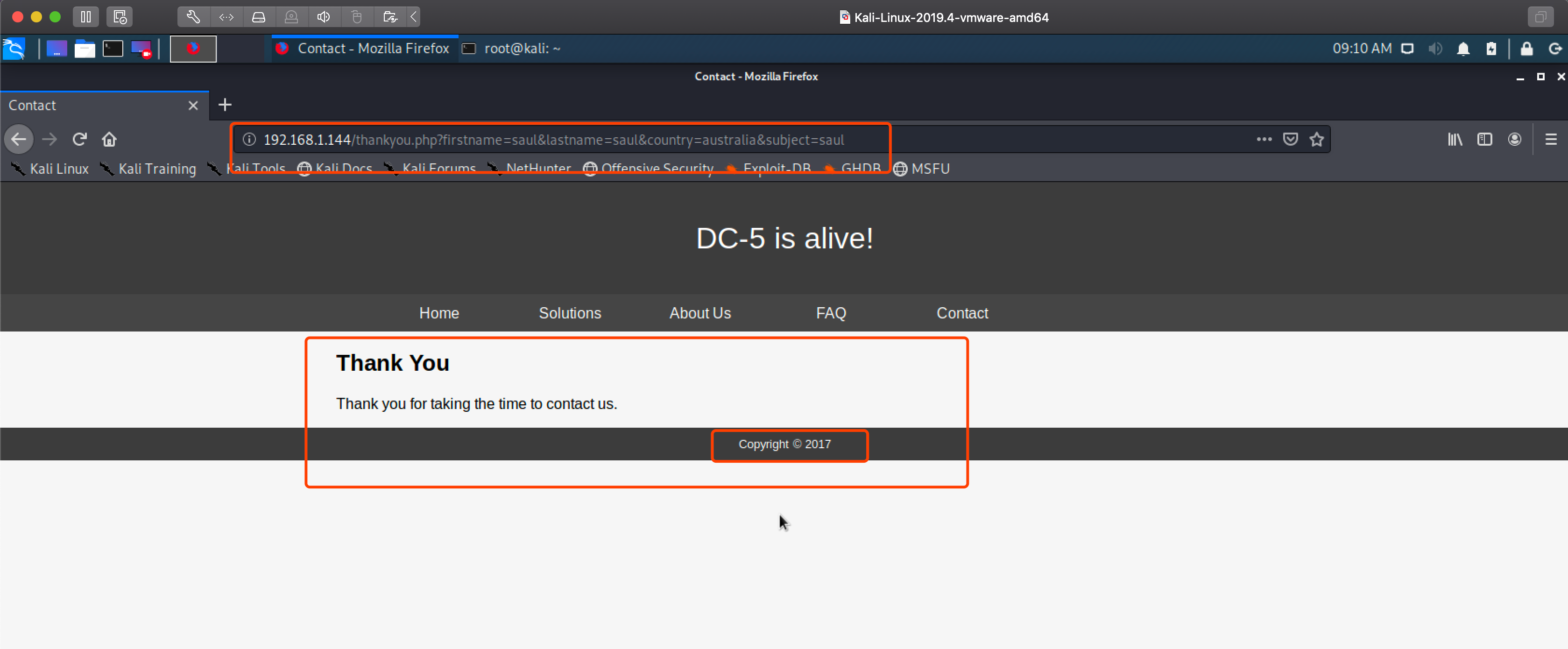Image resolution: width=1568 pixels, height=649 pixels.
Task: Open the Firefox hamburger menu
Action: tap(1550, 140)
